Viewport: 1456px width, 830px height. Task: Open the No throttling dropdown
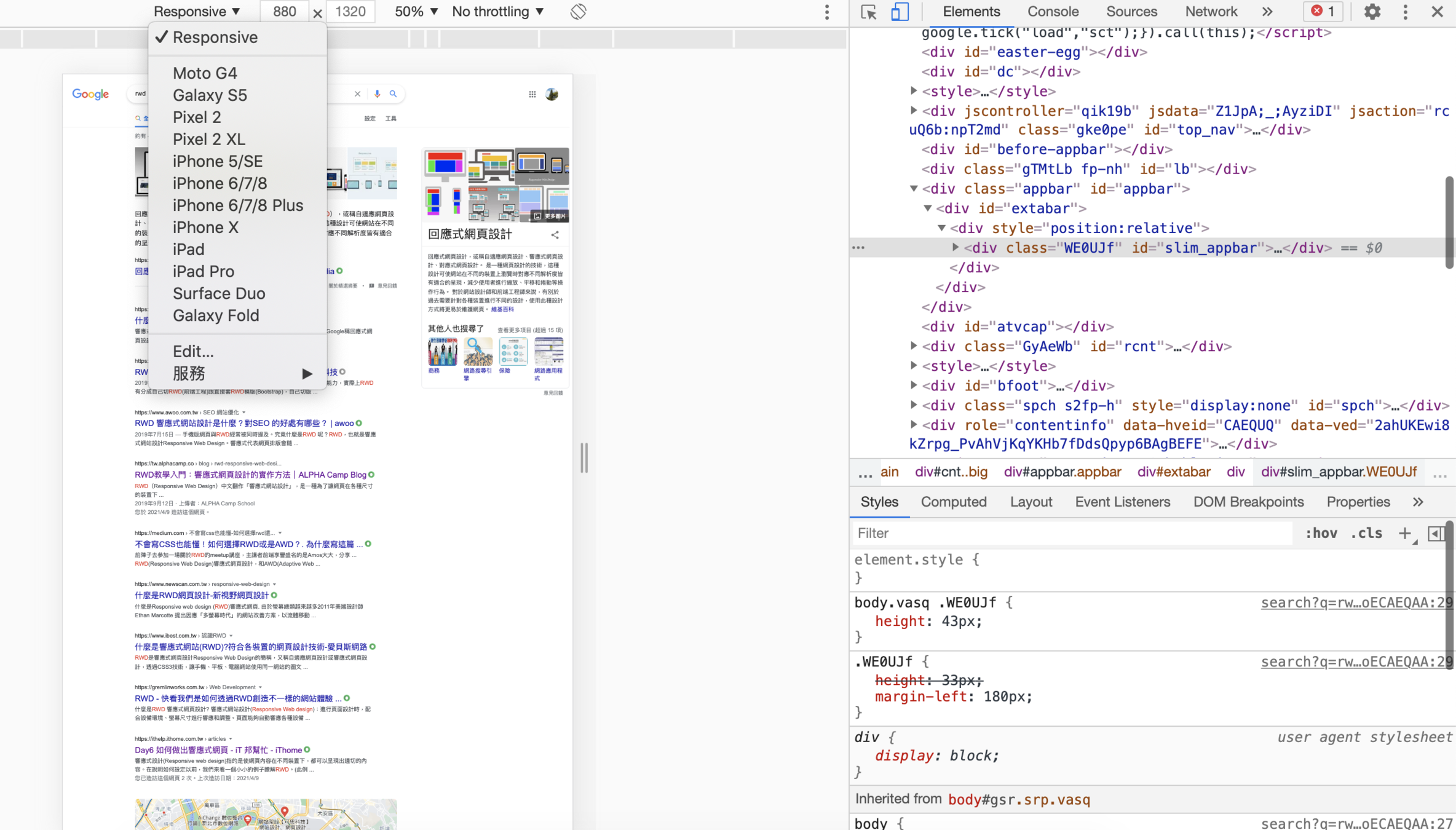[497, 12]
